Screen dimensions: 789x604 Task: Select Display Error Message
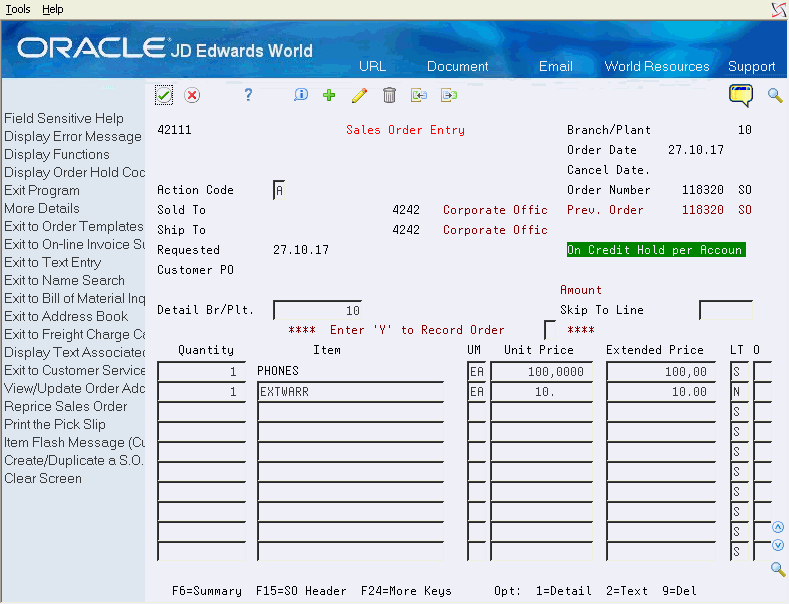[73, 136]
